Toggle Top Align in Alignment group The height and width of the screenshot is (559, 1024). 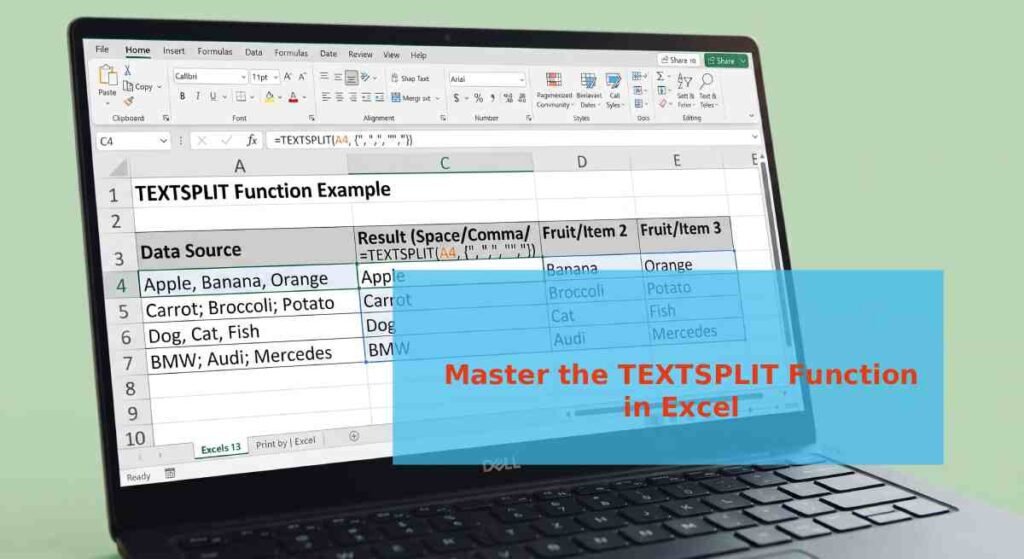324,76
